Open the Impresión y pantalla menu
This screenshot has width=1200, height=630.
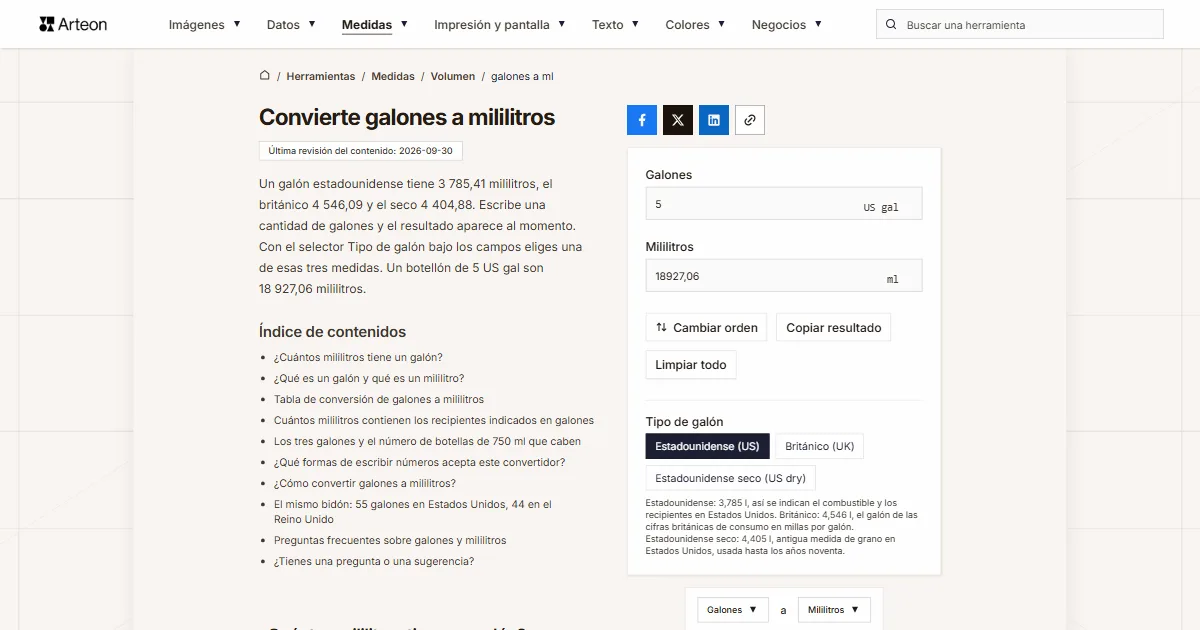tap(500, 25)
